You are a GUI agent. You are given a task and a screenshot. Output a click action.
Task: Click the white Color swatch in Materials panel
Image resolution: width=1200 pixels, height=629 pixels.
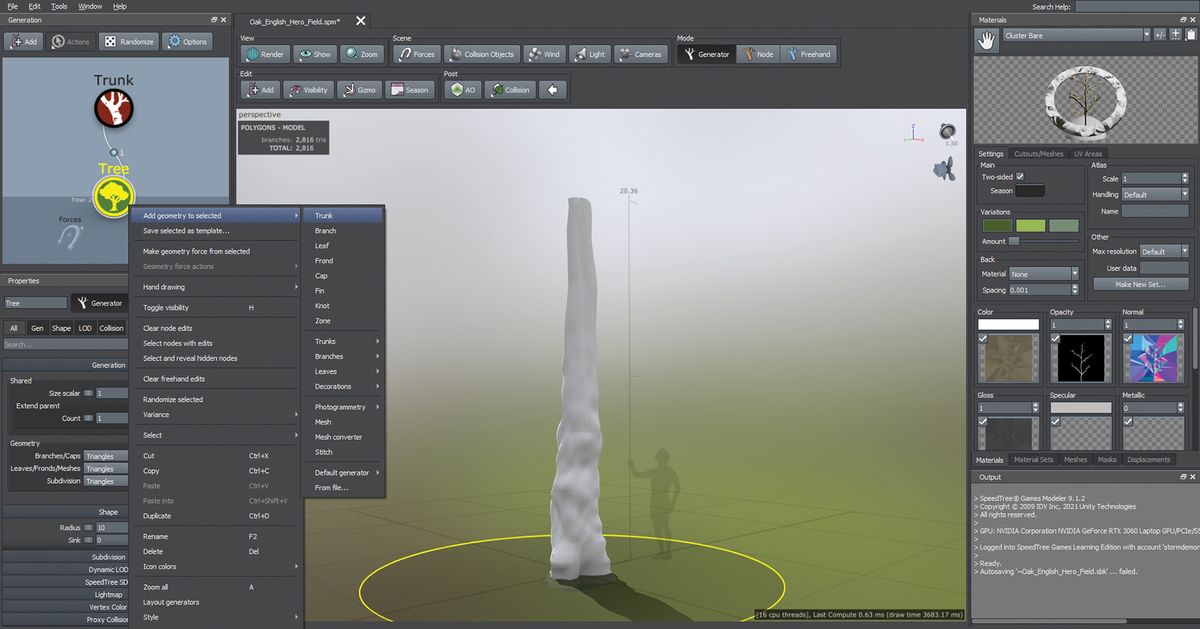[1007, 323]
